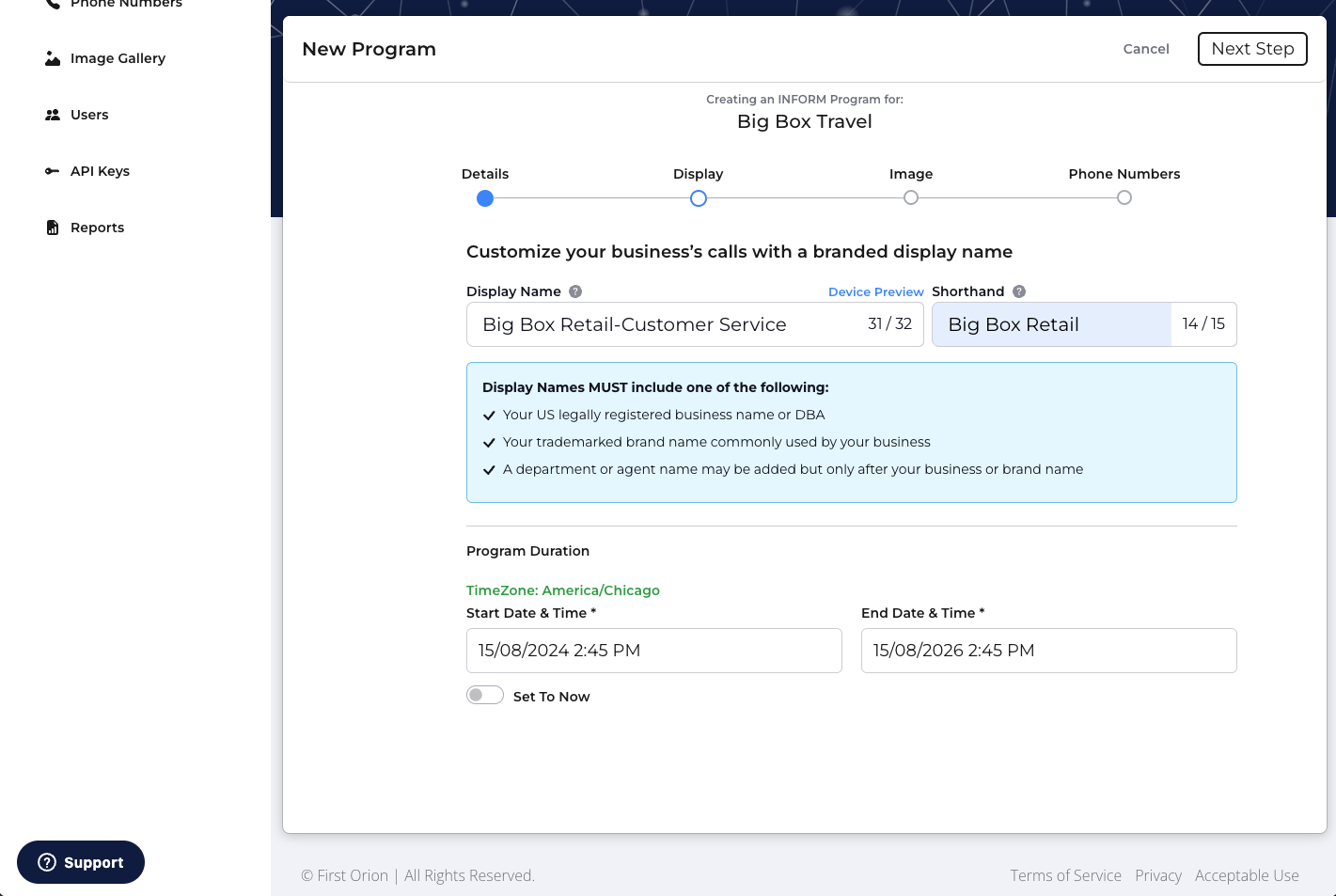
Task: Select the Display step circle
Action: click(699, 198)
